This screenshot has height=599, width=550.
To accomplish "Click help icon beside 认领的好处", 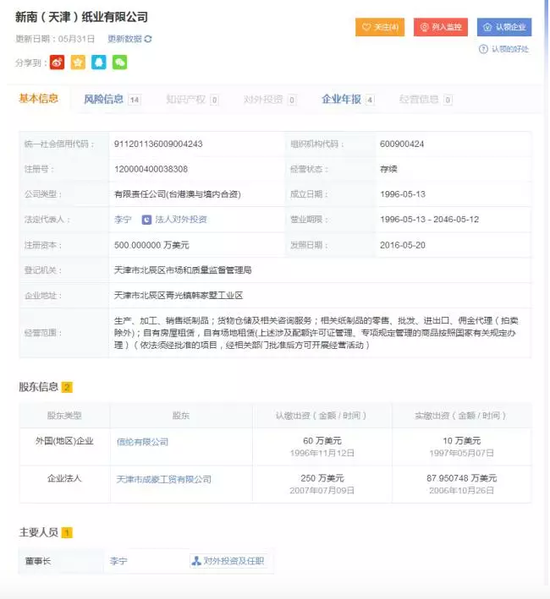I will pos(483,49).
